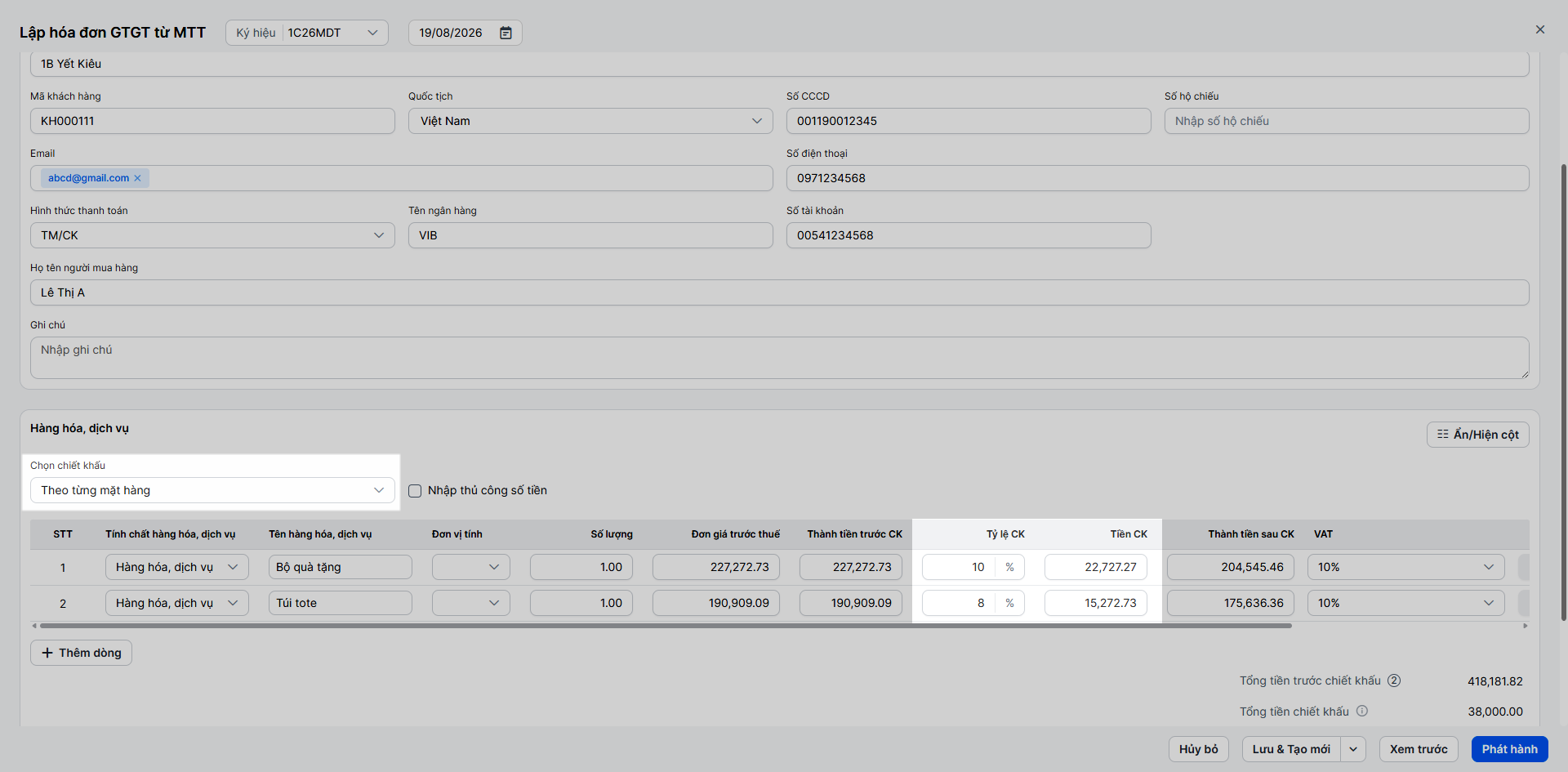Viewport: 1568px width, 772px height.
Task: Click the Số điện thoại field
Action: (1157, 178)
